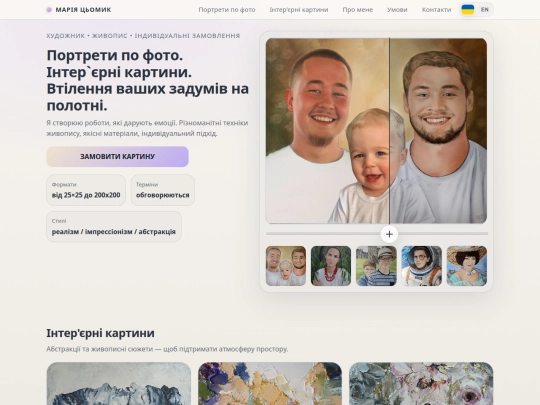Click the Інтер'єрні картини section heading
Screen dimensions: 540x405
101,333
